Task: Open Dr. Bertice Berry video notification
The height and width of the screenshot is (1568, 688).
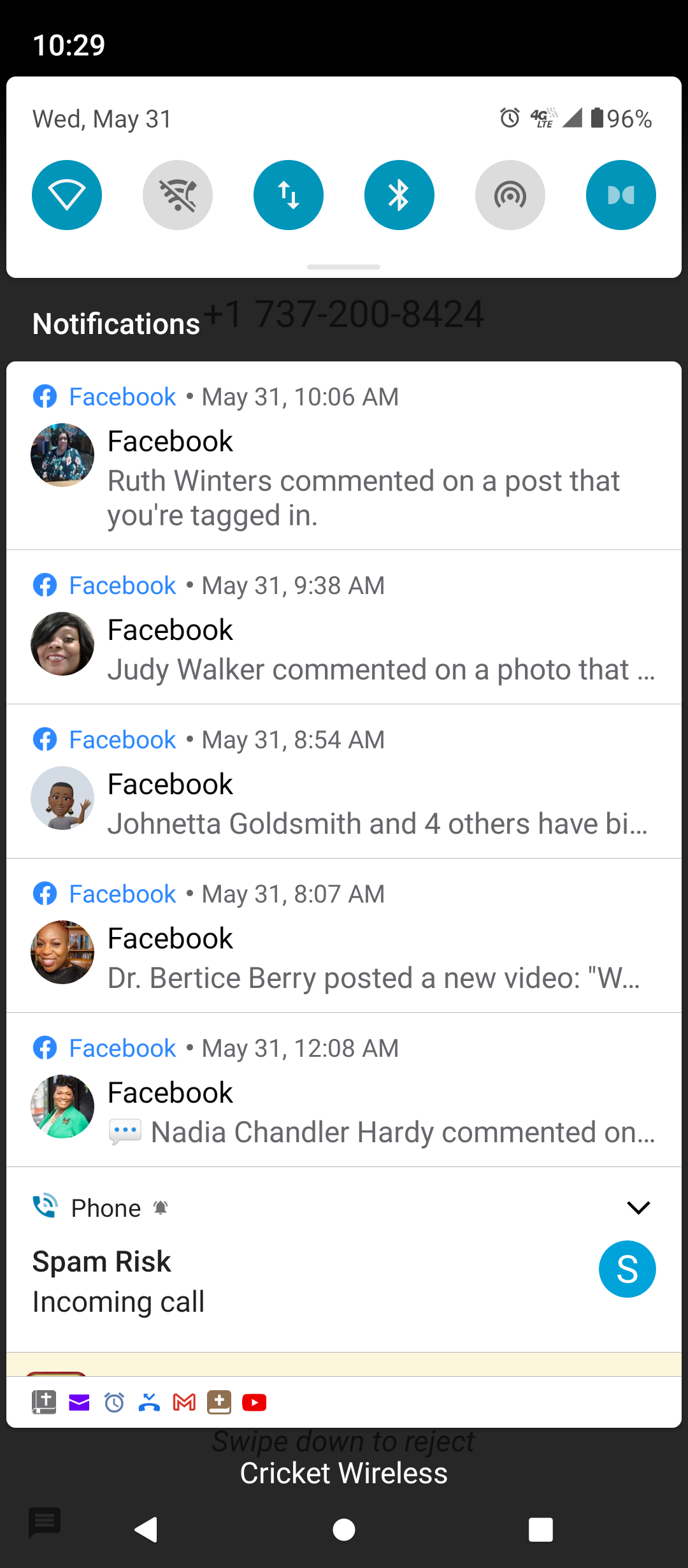Action: click(344, 936)
